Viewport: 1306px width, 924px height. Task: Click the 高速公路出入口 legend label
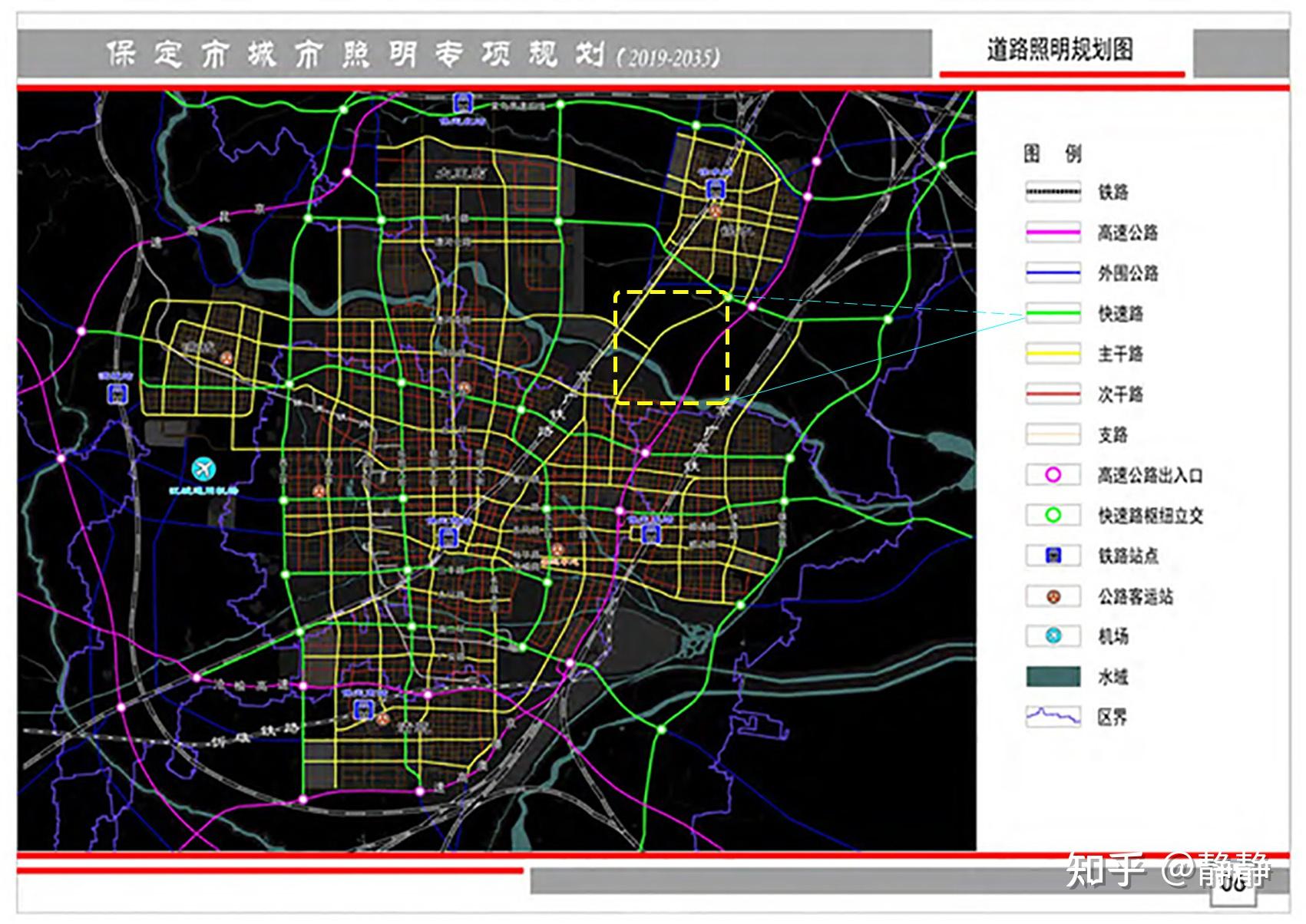[1150, 475]
